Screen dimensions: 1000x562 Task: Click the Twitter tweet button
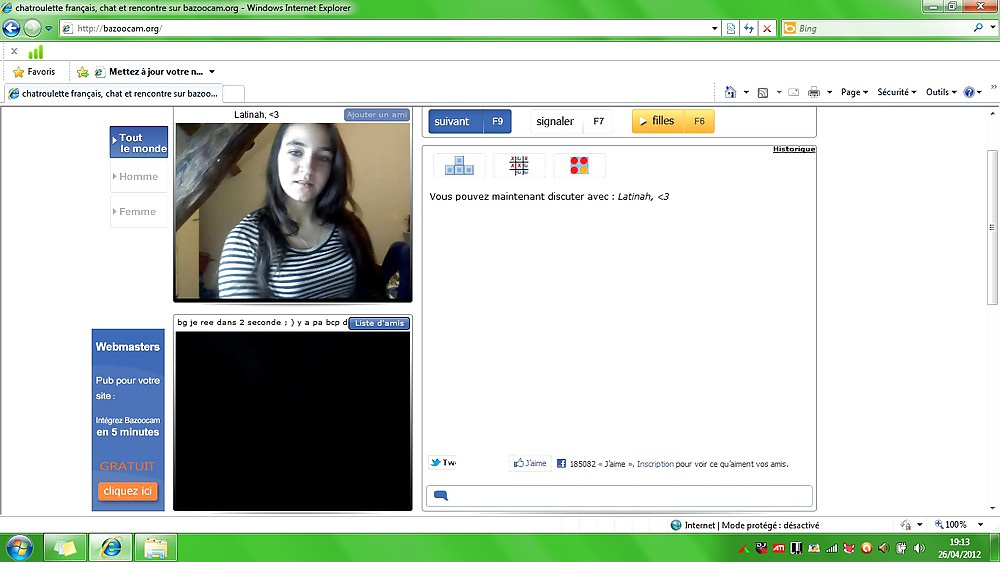coord(443,463)
